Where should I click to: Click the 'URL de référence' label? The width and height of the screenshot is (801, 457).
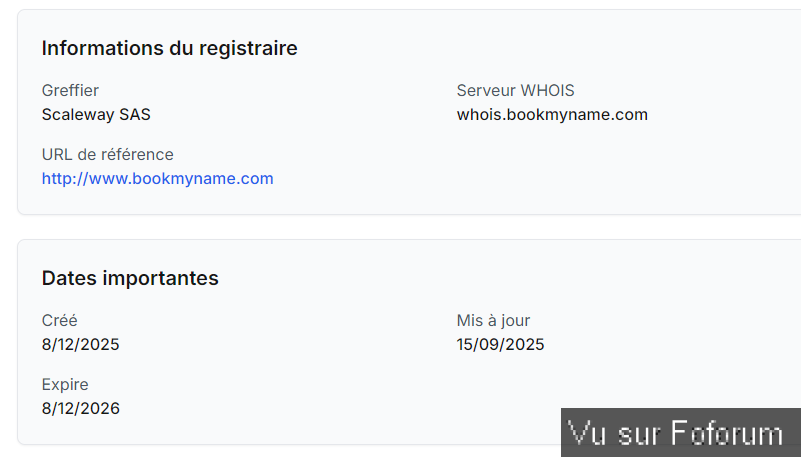(107, 154)
